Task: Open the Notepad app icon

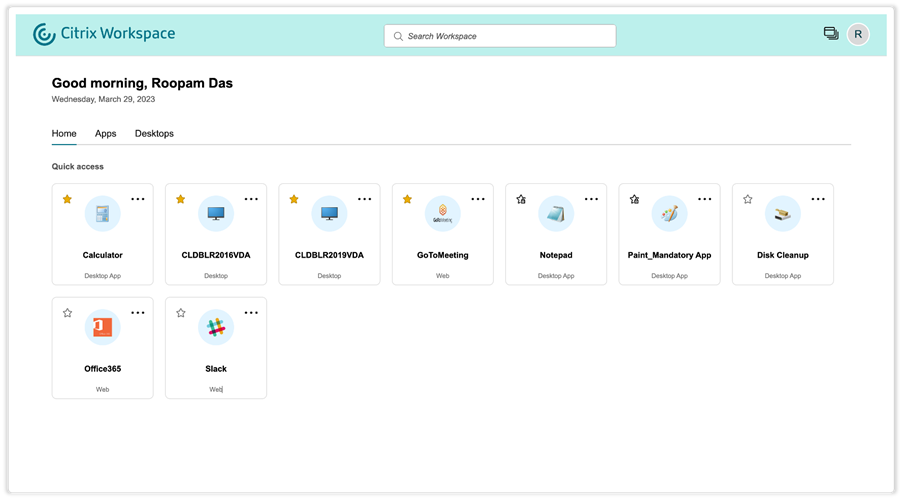Action: pos(556,214)
